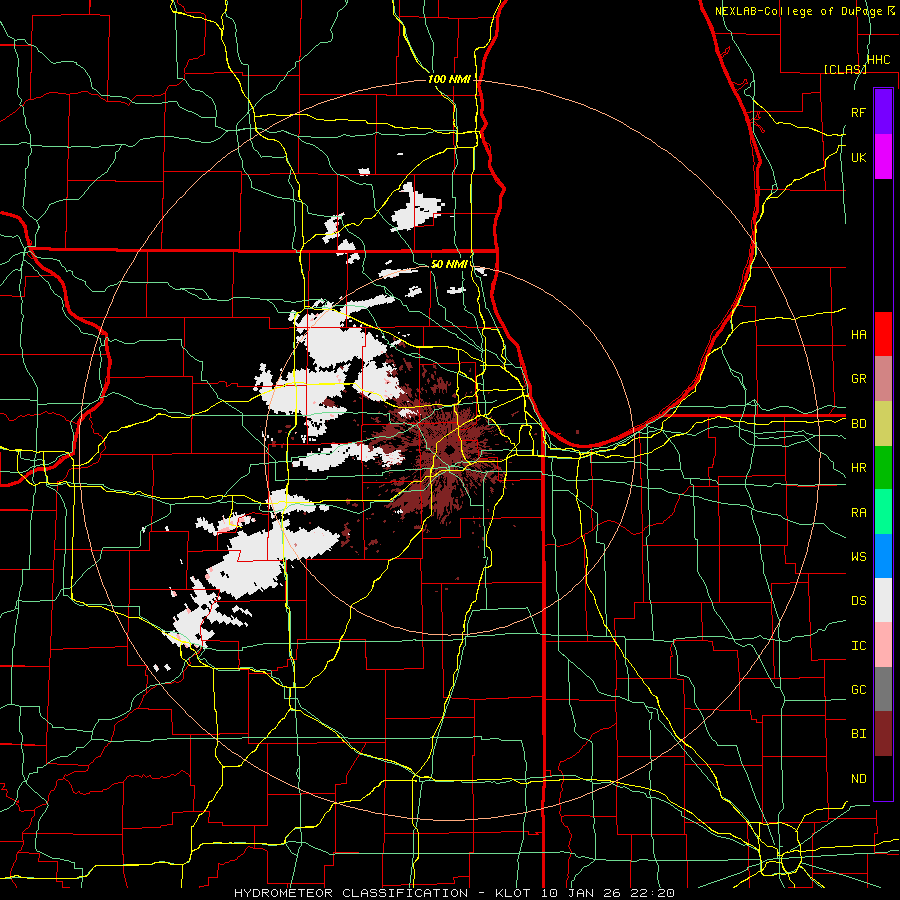Click the GR legend label

(x=859, y=379)
